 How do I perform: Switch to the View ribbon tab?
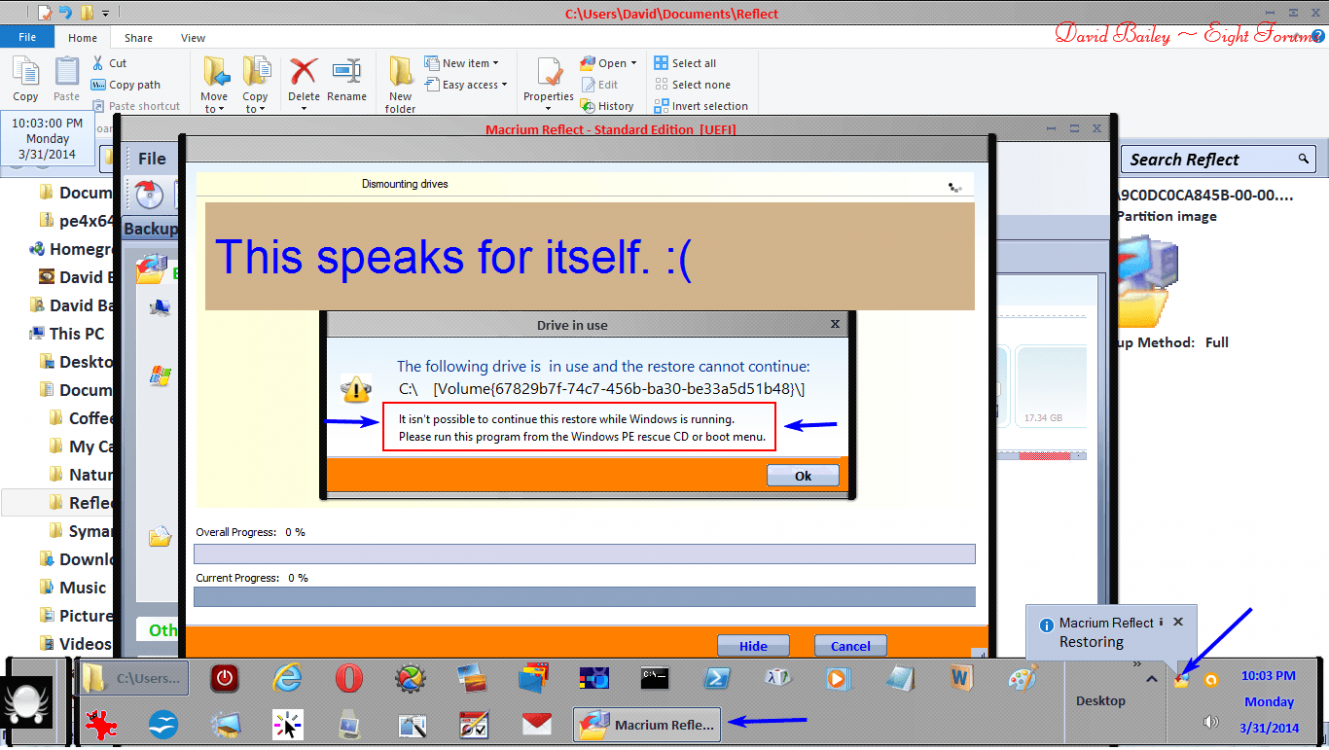[193, 38]
